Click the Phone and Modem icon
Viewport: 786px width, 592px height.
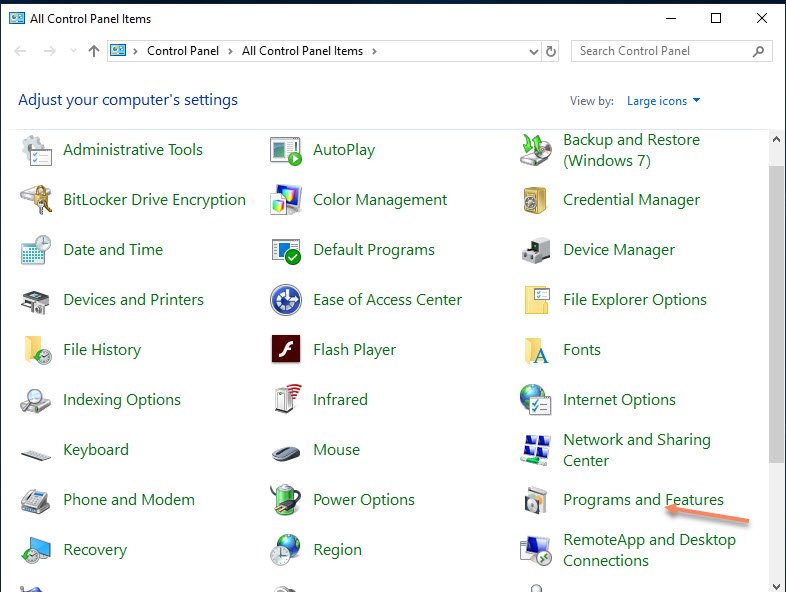coord(35,500)
